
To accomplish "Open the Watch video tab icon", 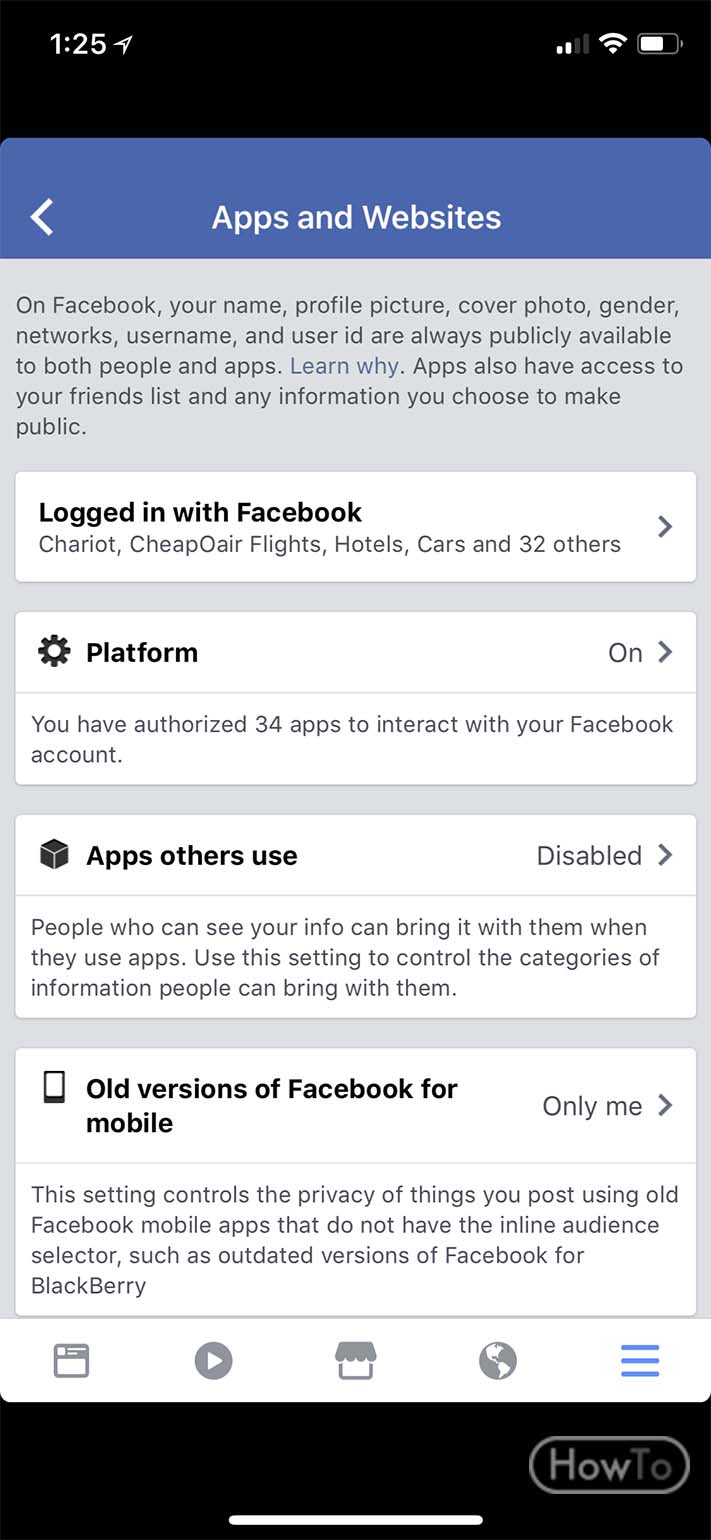I will tap(213, 1361).
